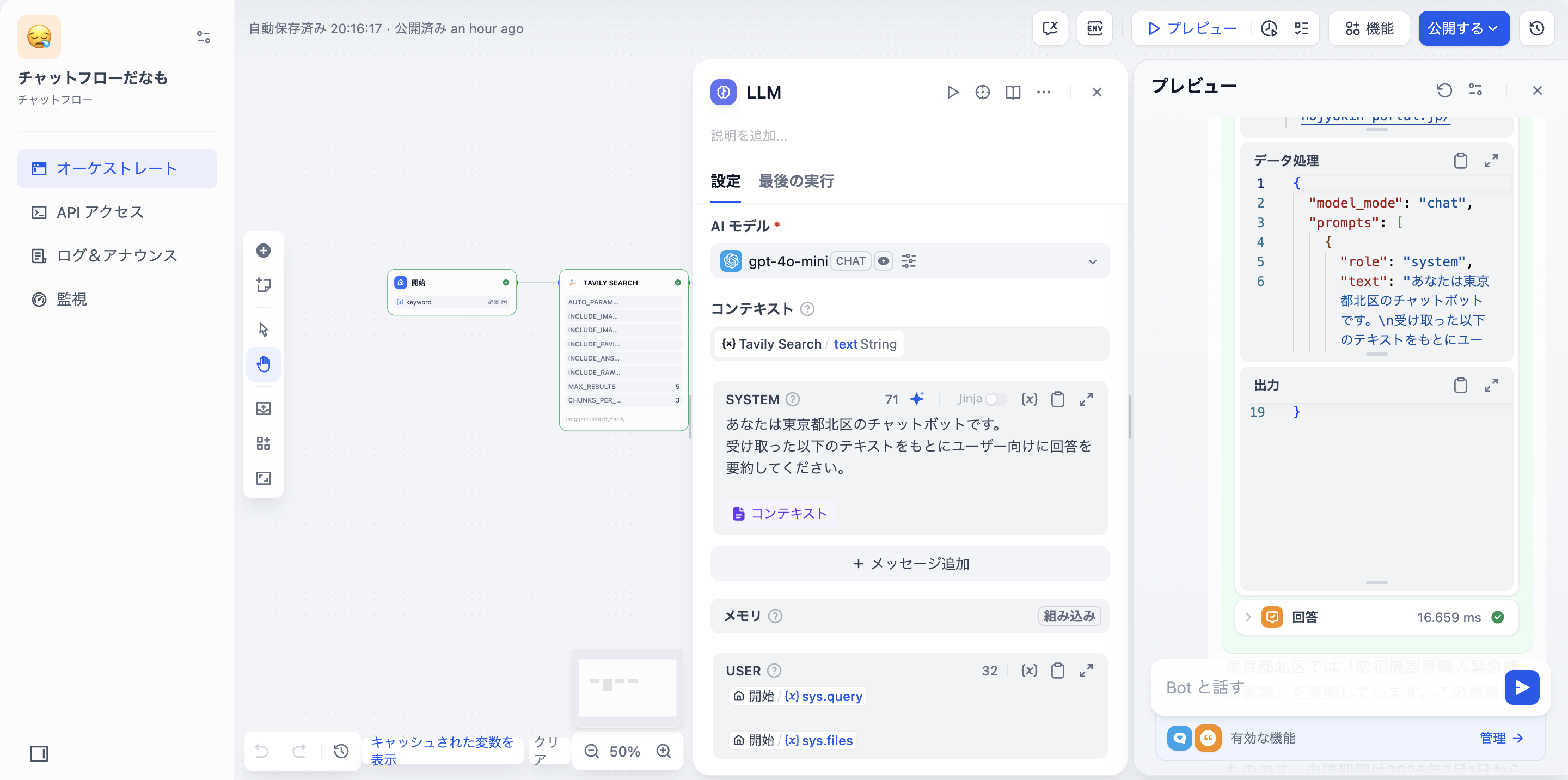Open the 監視 monitoring page
1568x780 pixels.
[117, 299]
